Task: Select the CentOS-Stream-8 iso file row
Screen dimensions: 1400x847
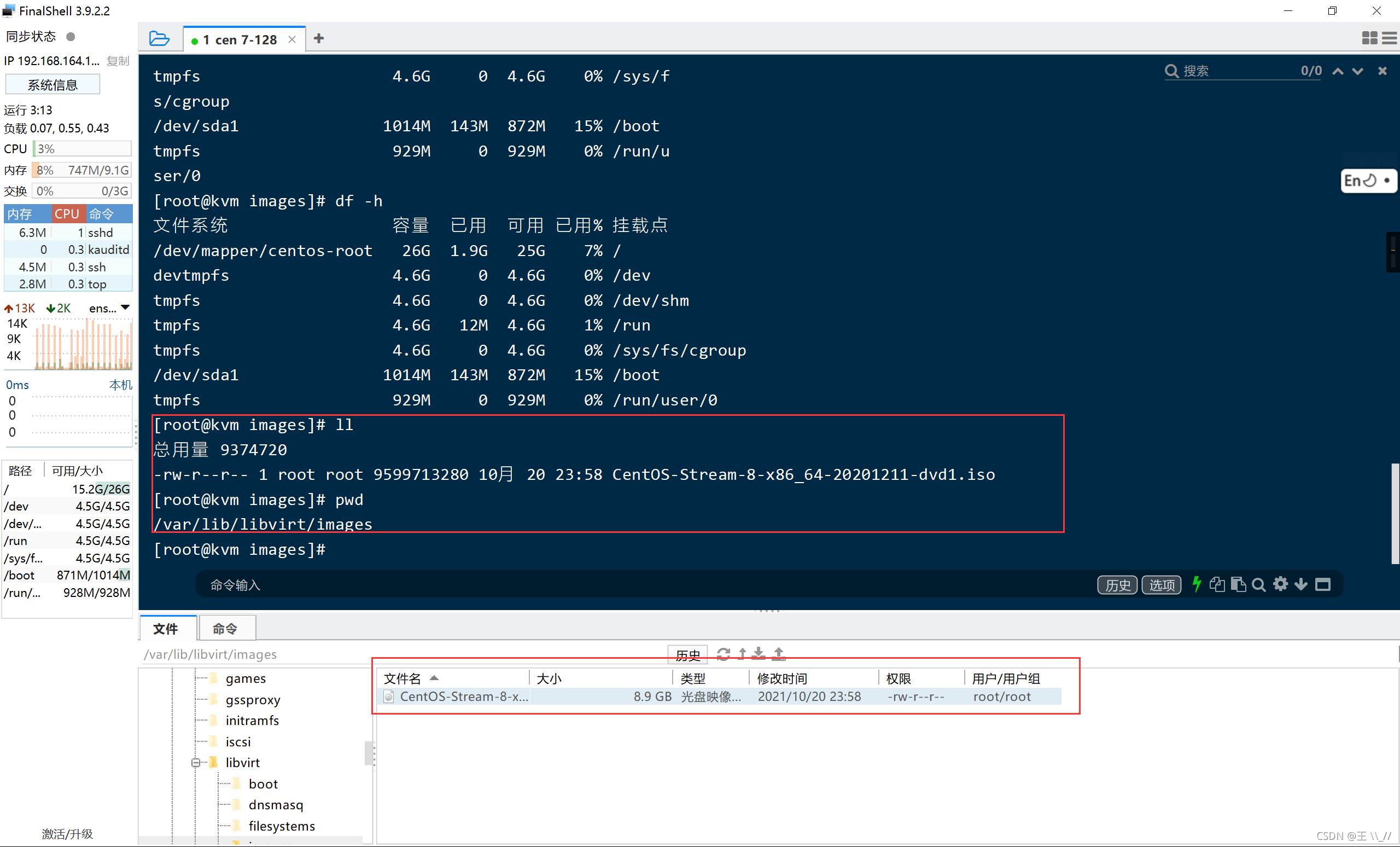Action: (720, 697)
